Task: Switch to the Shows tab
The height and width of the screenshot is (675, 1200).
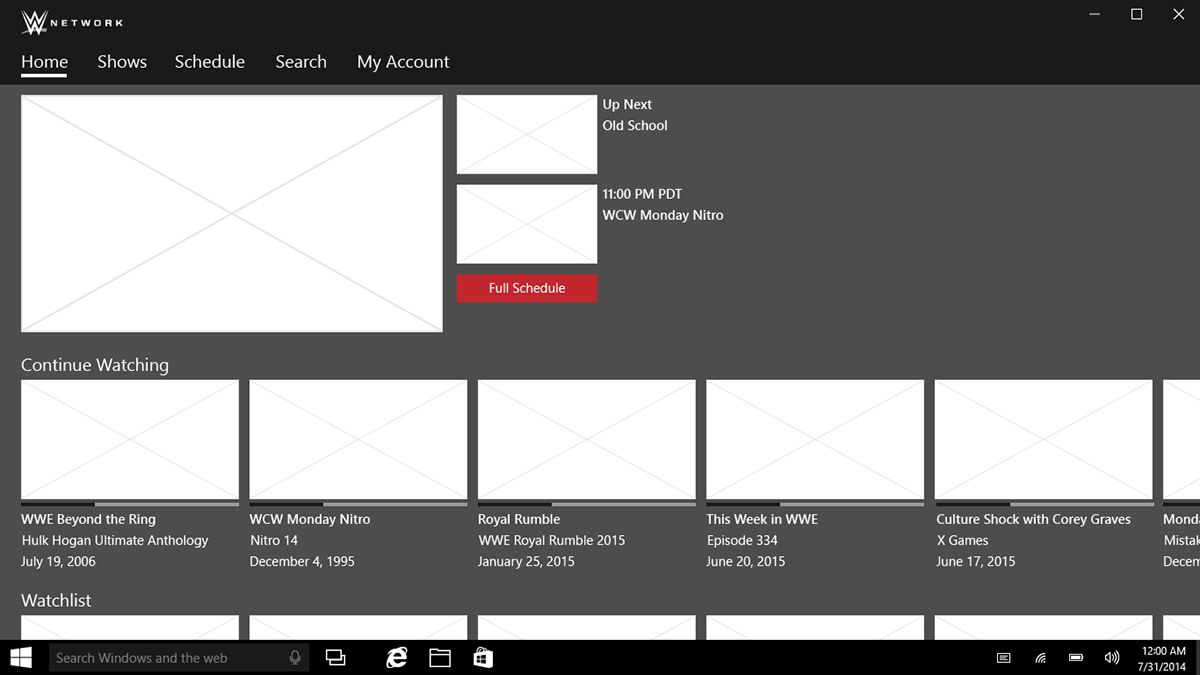Action: click(122, 62)
